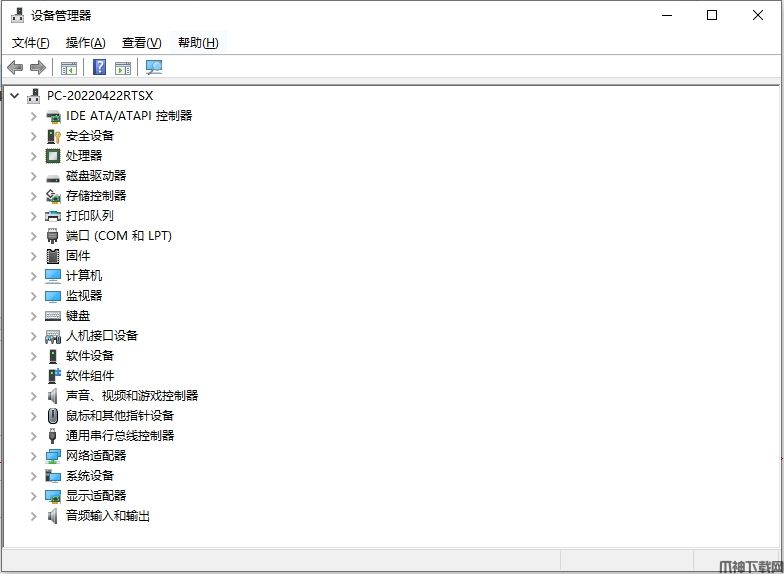This screenshot has width=784, height=574.
Task: Expand the 处理器 category arrow
Action: [34, 156]
